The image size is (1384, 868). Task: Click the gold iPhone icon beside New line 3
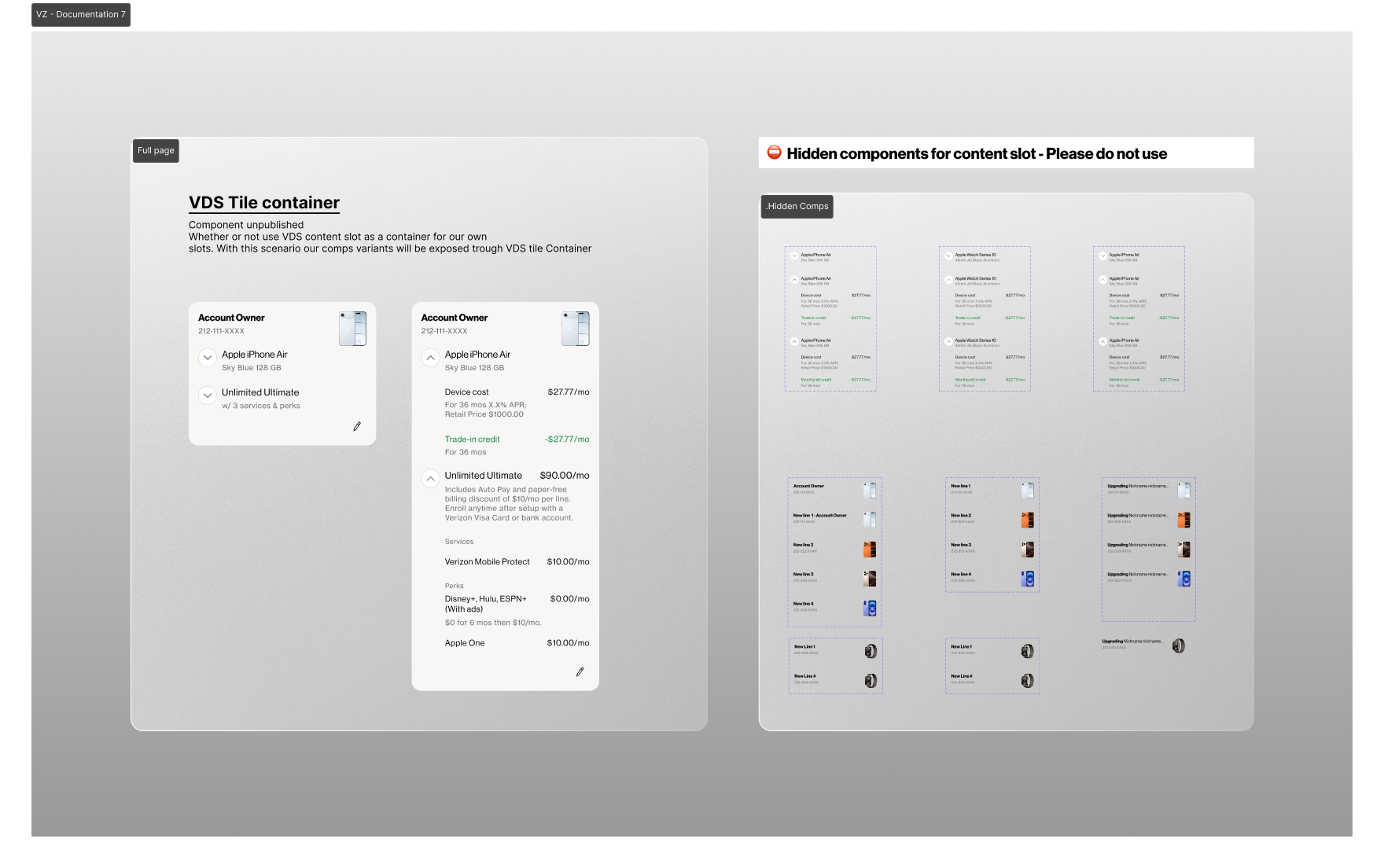(869, 578)
